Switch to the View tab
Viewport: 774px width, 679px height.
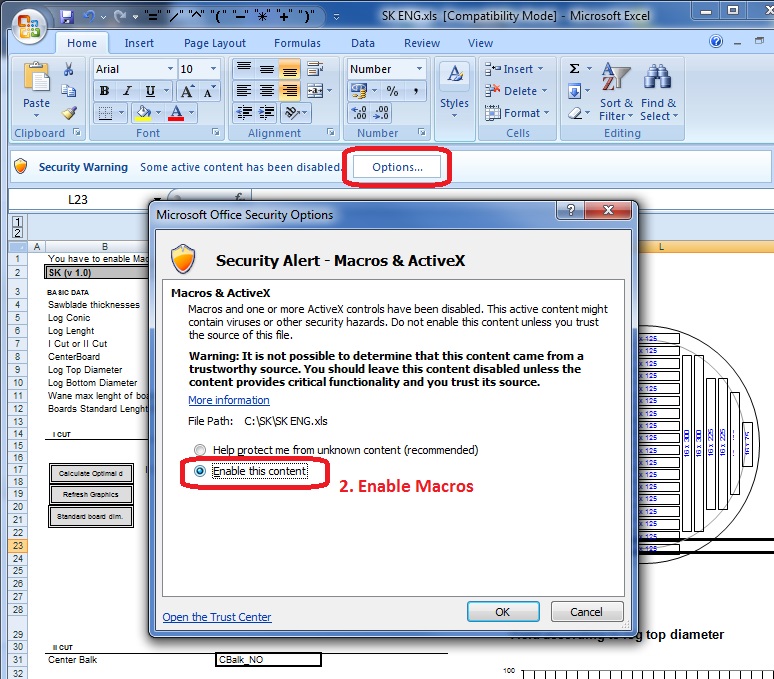480,43
